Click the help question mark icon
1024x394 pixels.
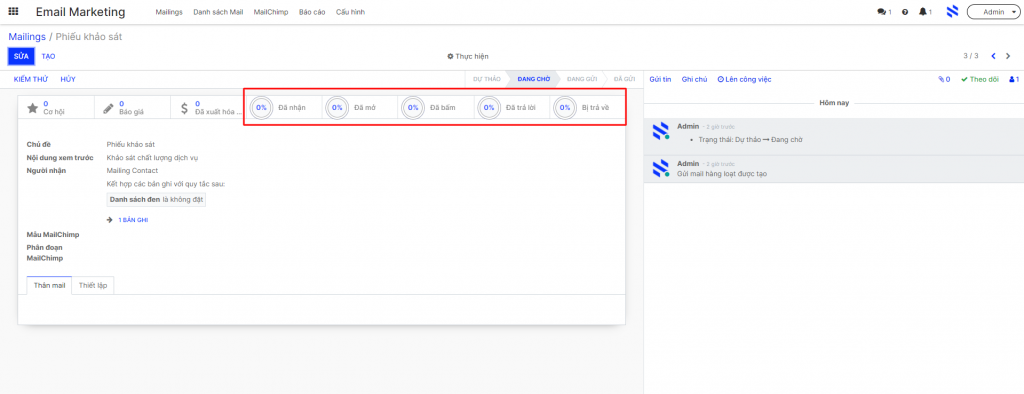(905, 12)
